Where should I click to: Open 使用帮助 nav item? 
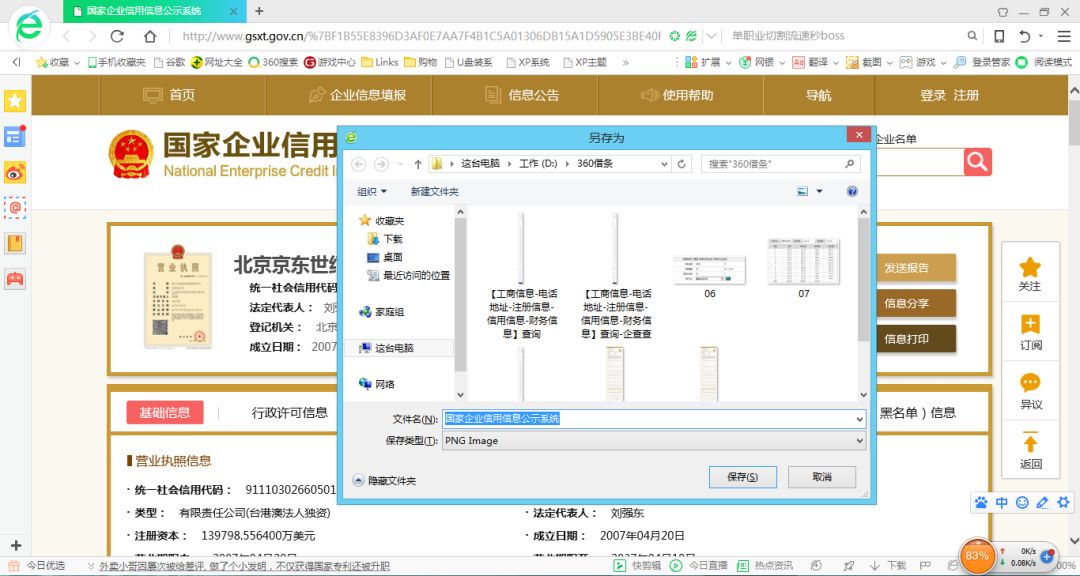coord(677,95)
